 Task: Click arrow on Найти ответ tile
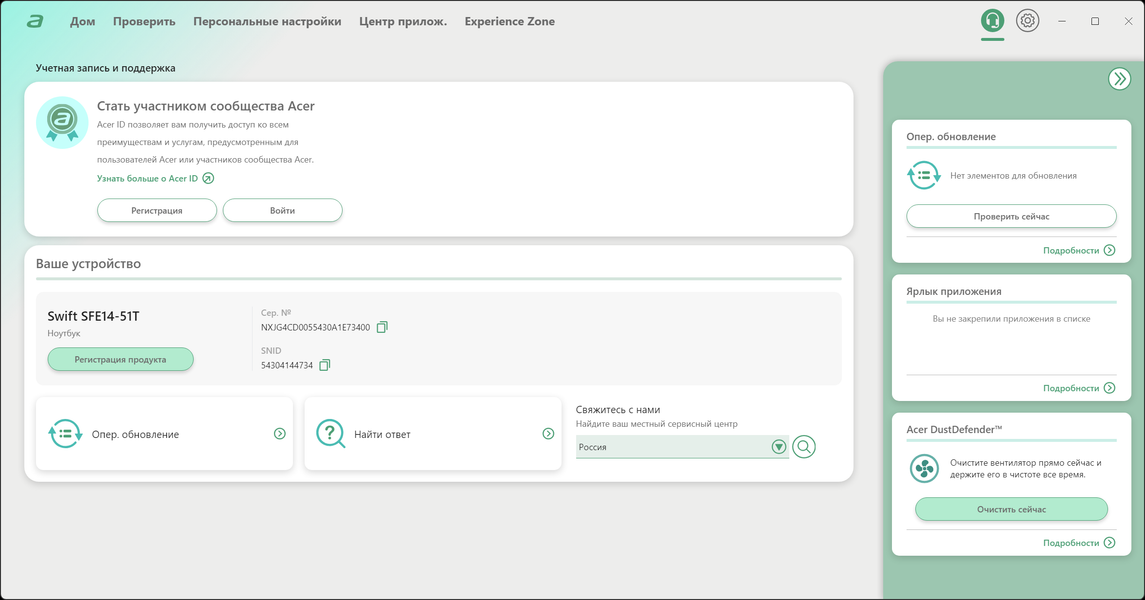(x=548, y=434)
